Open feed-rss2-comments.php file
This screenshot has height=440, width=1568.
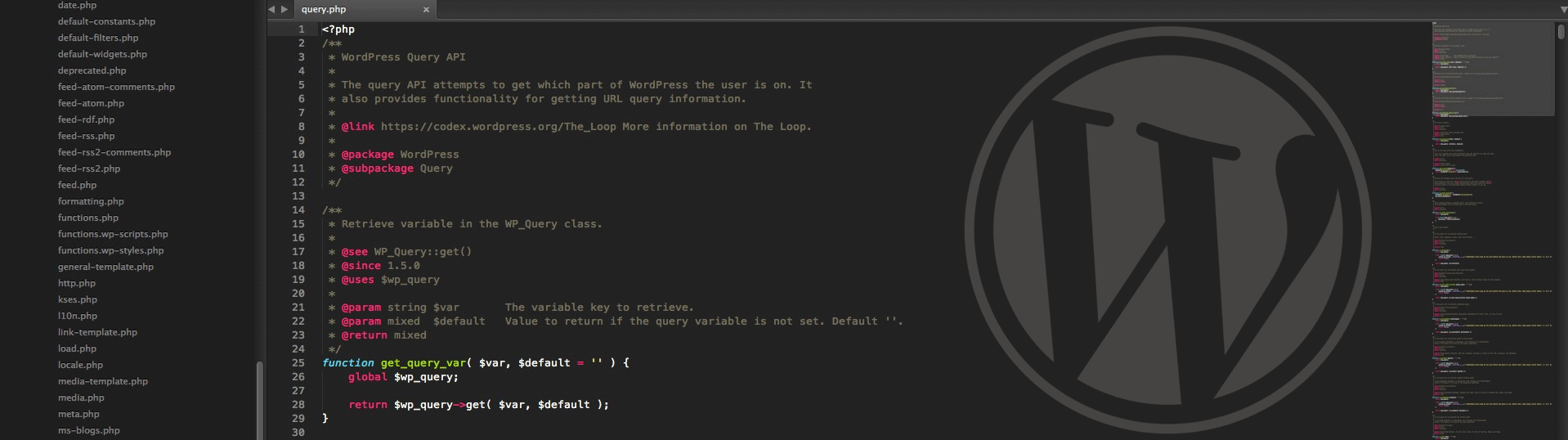[x=114, y=152]
